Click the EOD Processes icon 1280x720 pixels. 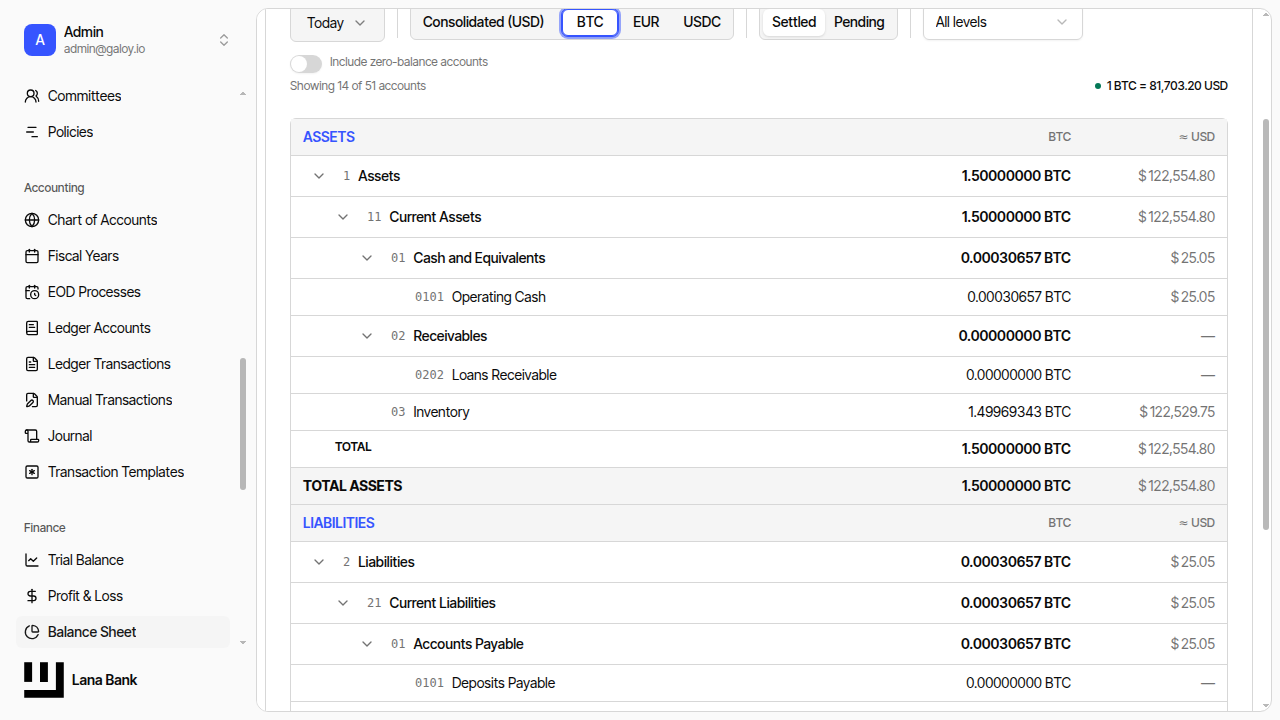pos(32,292)
